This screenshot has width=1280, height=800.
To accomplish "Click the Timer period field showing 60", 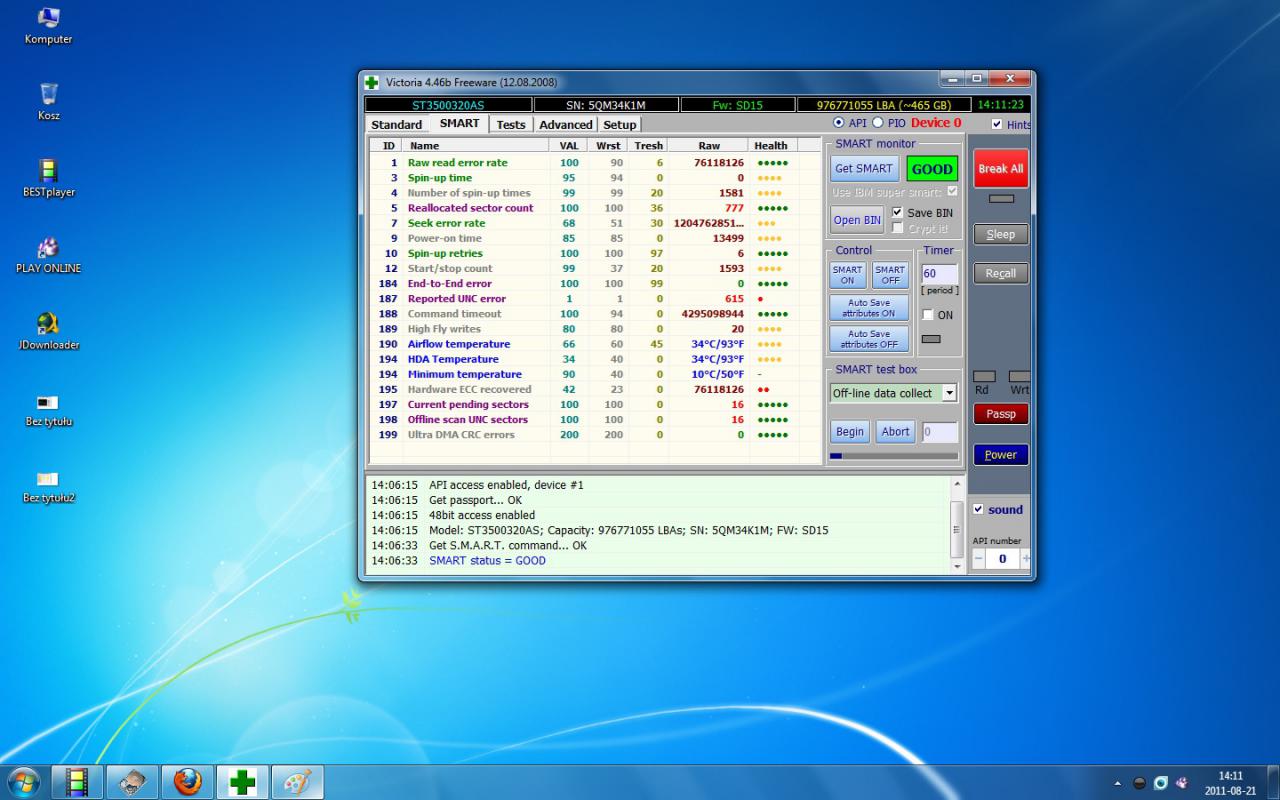I will (939, 274).
